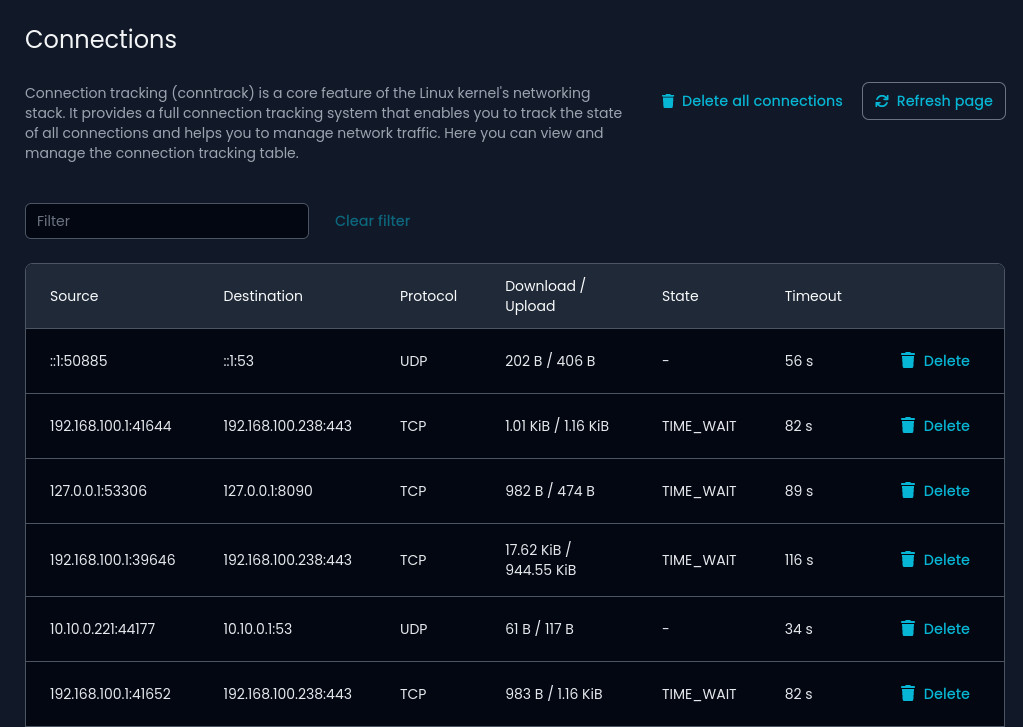Click trash icon beside Delete all connections
Image resolution: width=1023 pixels, height=727 pixels.
point(667,101)
